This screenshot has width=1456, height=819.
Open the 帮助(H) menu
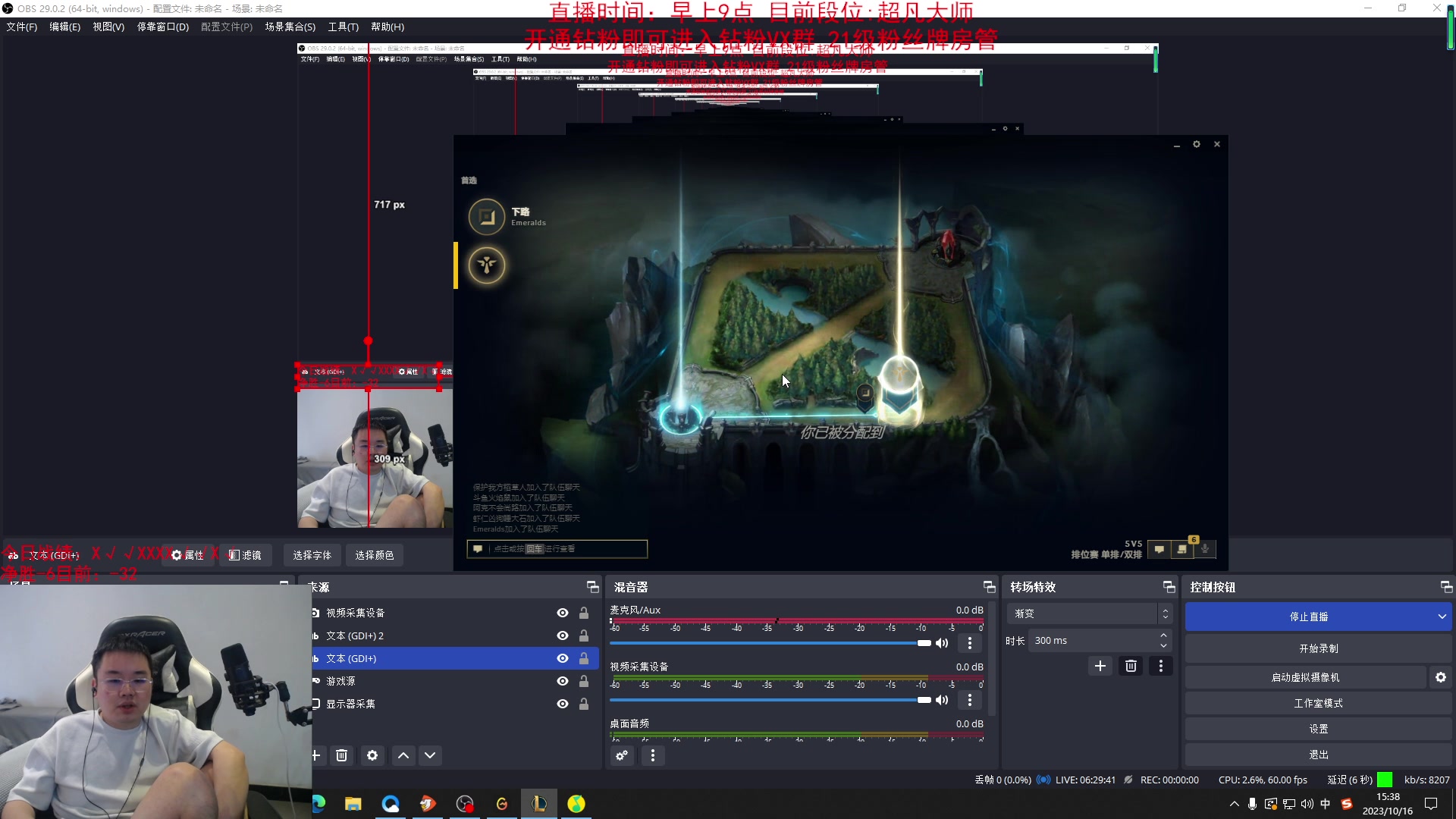tap(388, 27)
